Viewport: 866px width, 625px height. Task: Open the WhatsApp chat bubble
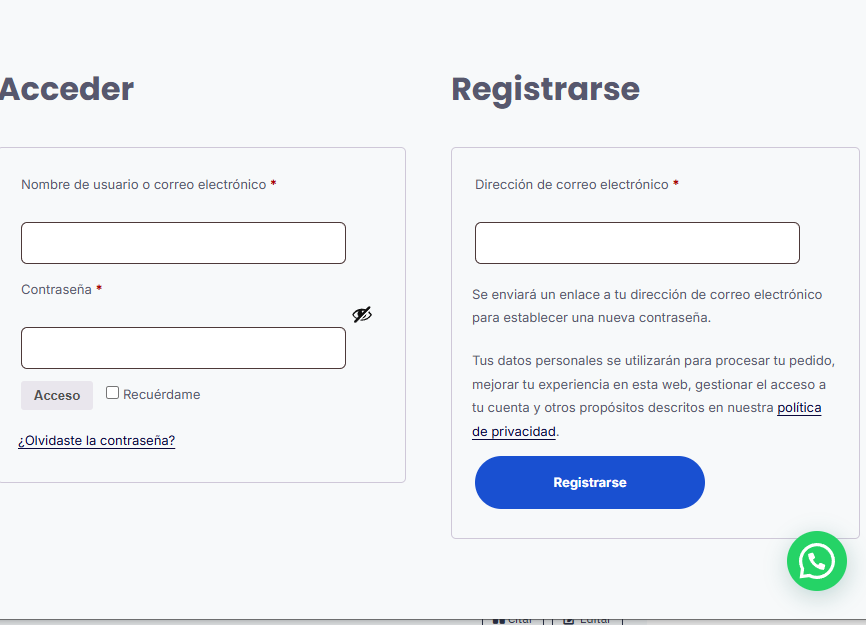pos(816,561)
